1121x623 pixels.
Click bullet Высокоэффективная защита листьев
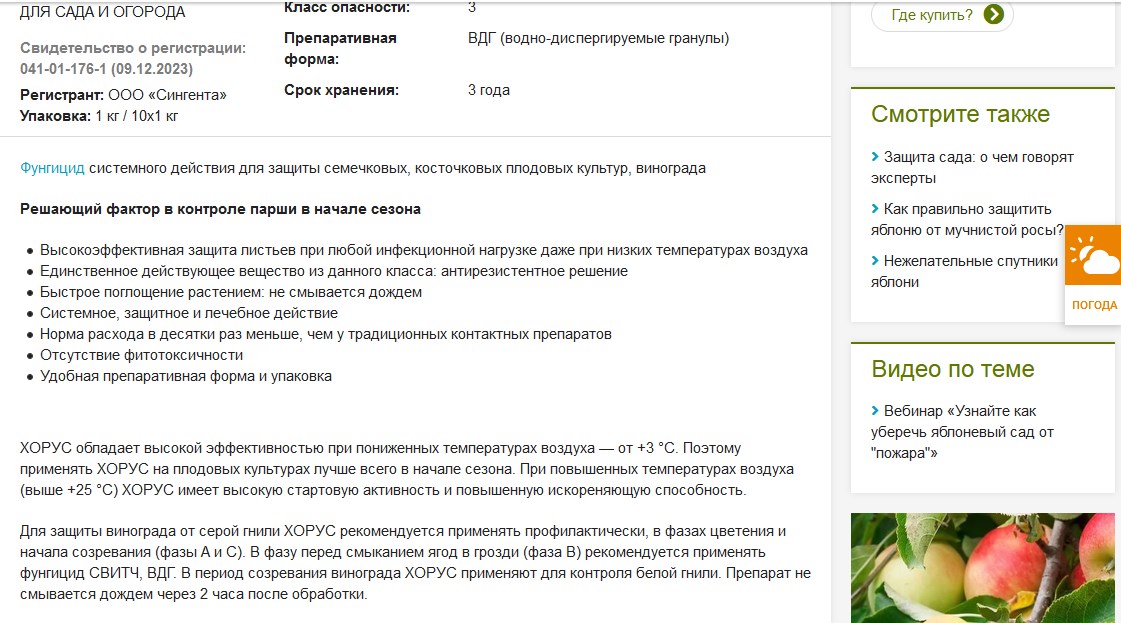424,250
